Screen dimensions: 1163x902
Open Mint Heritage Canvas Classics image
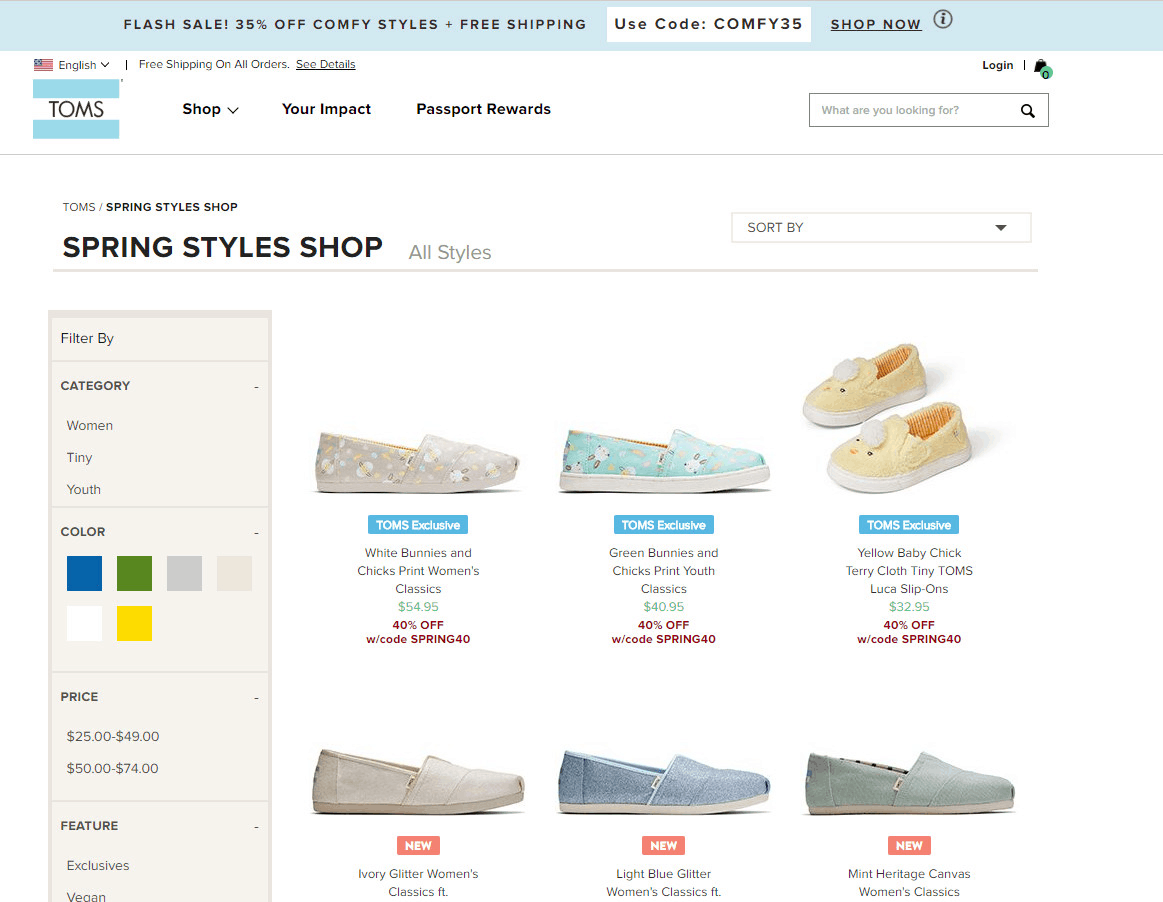pos(909,783)
